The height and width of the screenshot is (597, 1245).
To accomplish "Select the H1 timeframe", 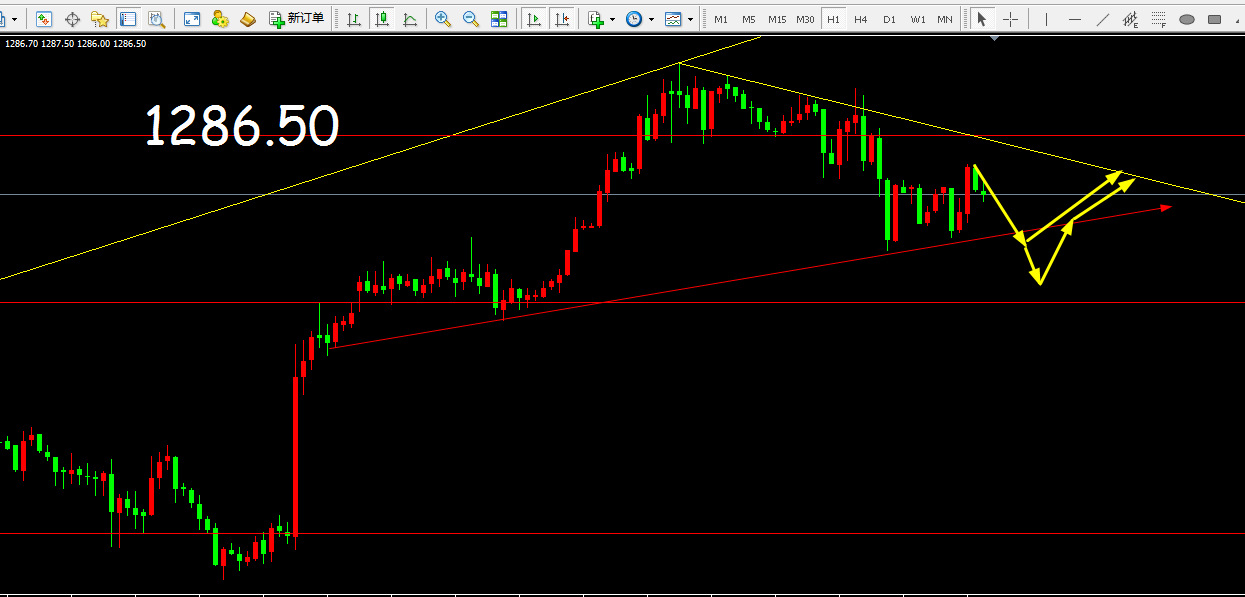I will pyautogui.click(x=833, y=19).
